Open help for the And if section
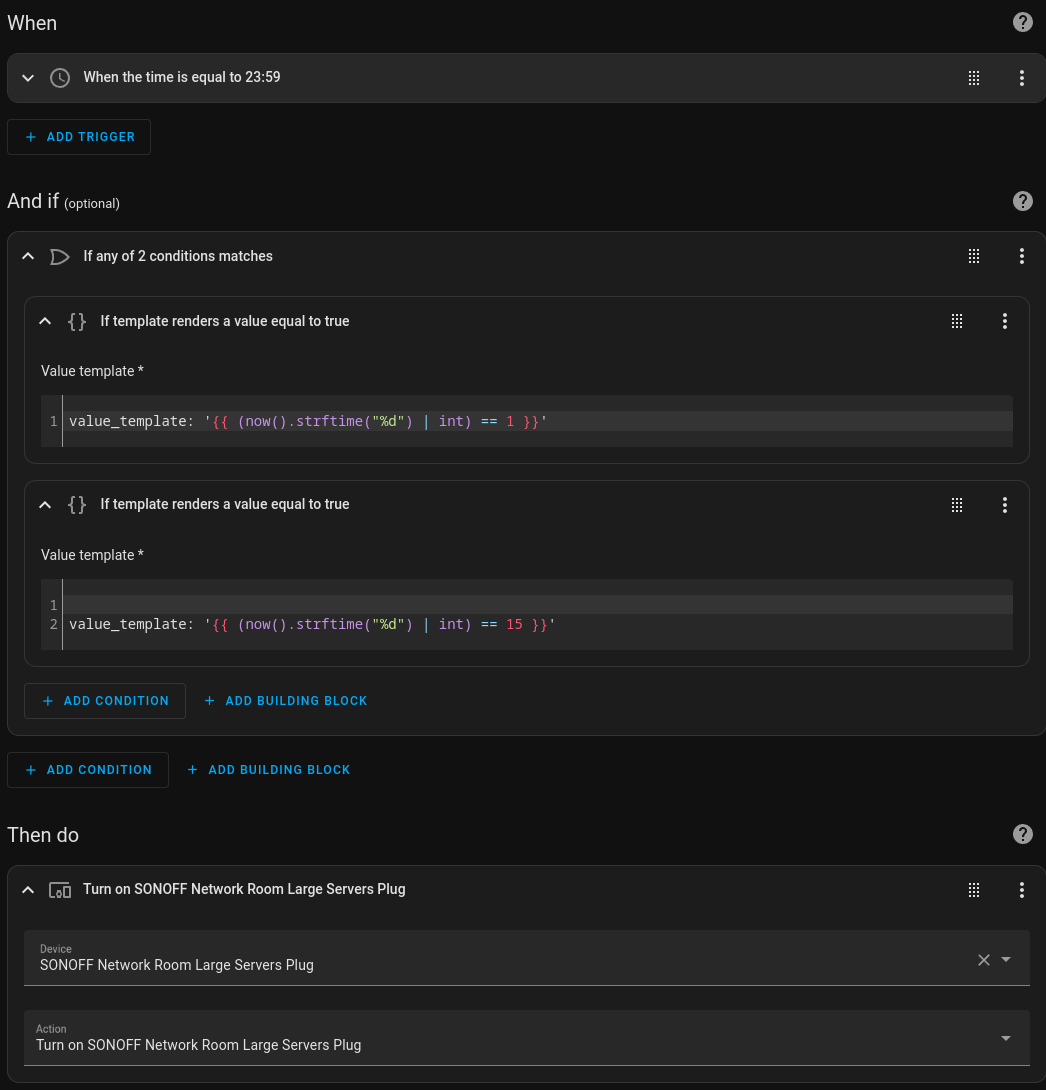The height and width of the screenshot is (1090, 1046). coord(1022,201)
